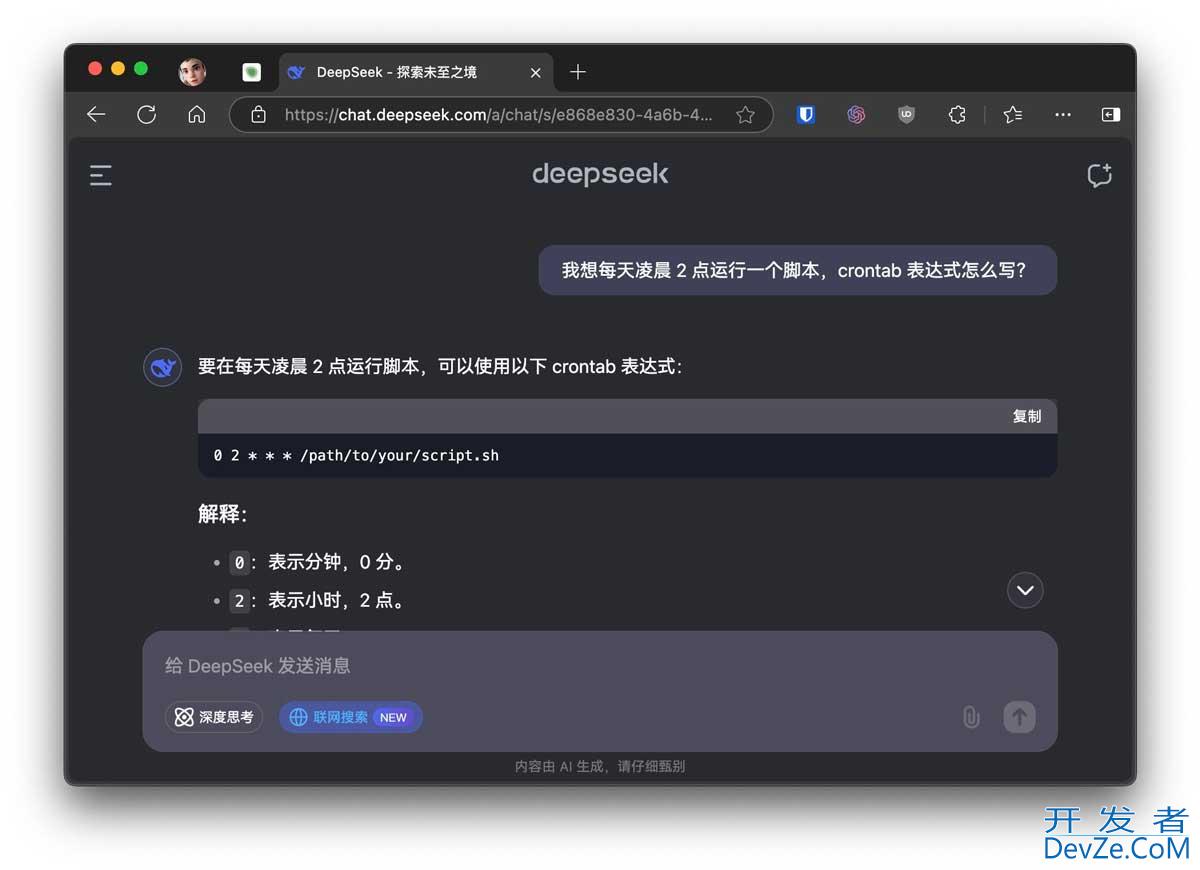Viewport: 1200px width, 870px height.
Task: Open the browser home page icon
Action: click(196, 114)
